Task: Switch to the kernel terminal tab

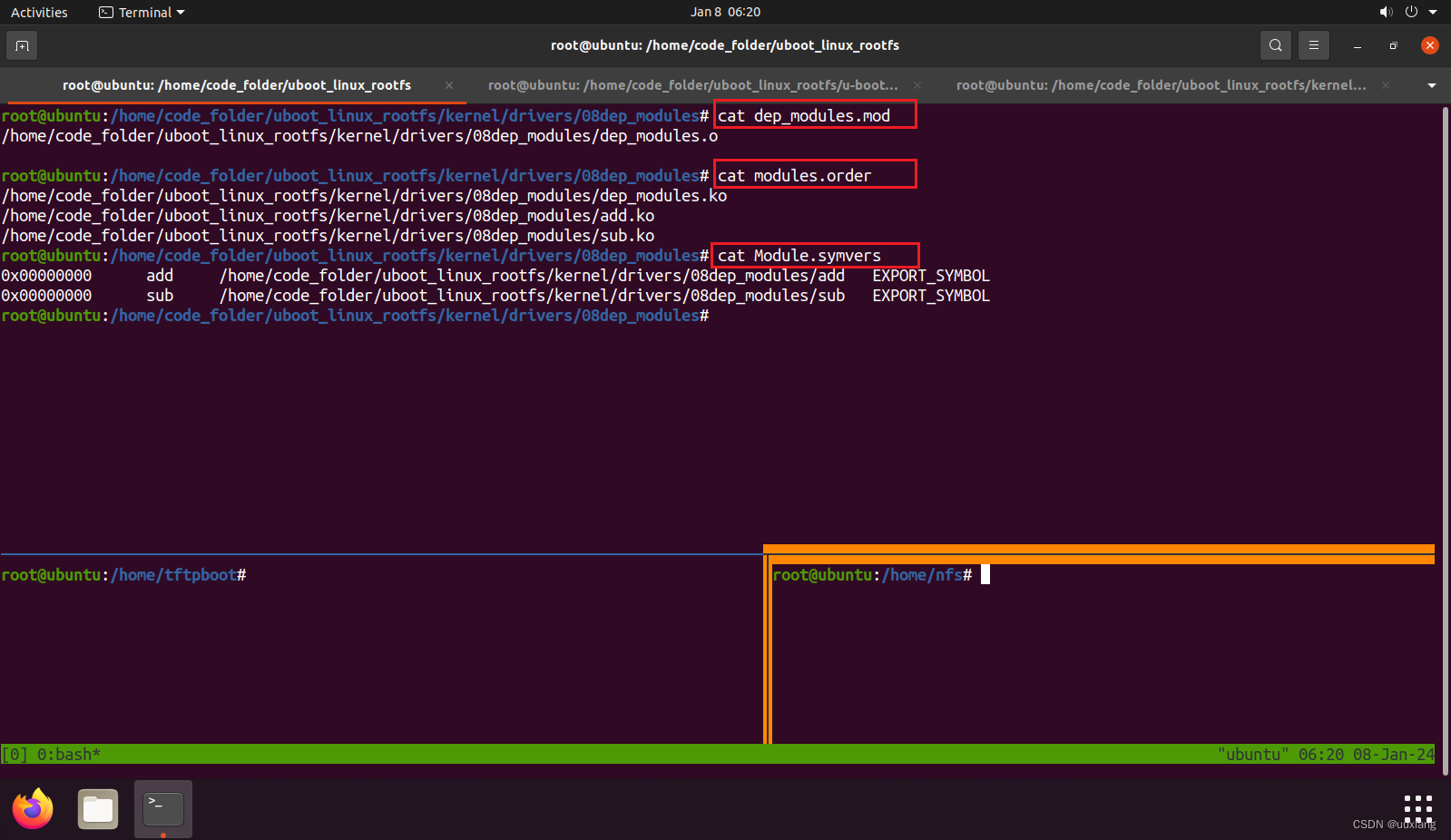Action: tap(1162, 85)
